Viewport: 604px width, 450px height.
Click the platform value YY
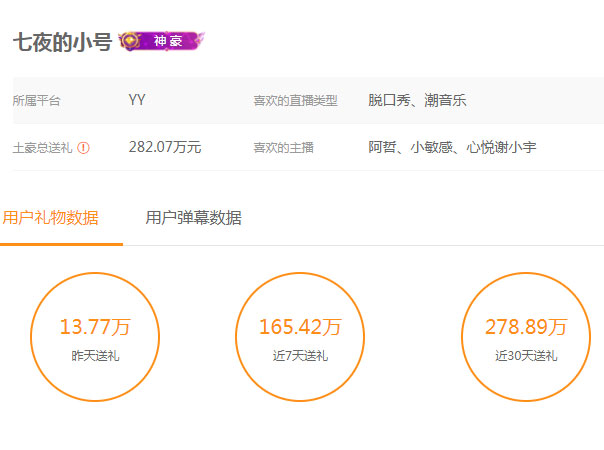coord(137,100)
